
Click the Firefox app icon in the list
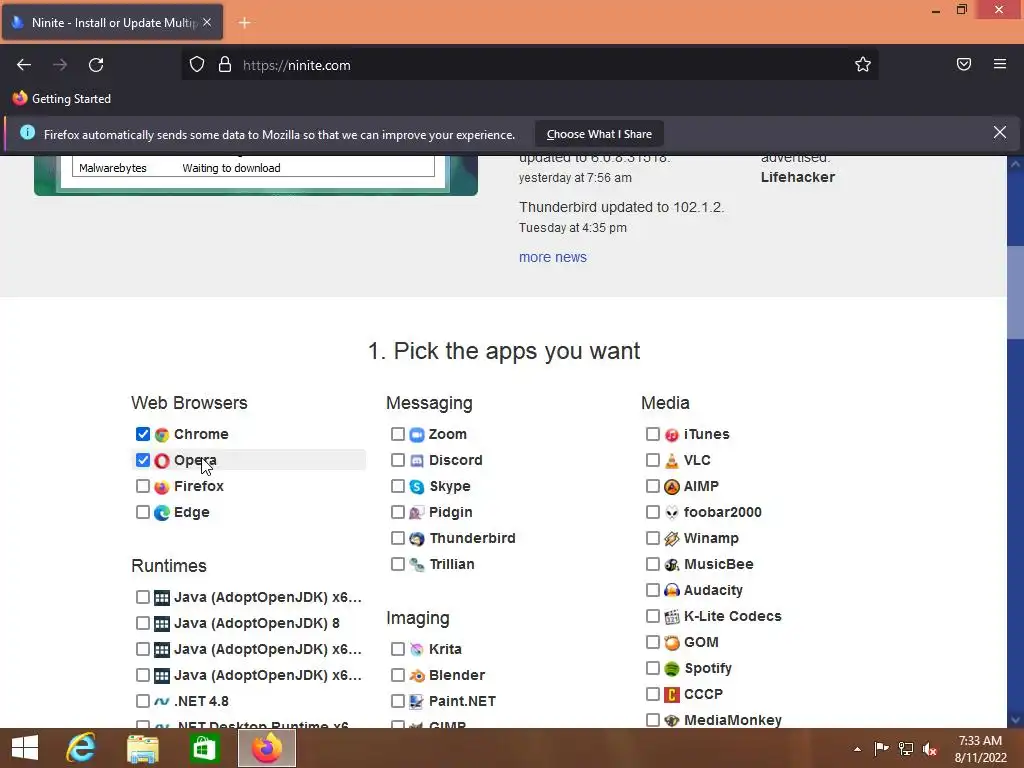(162, 487)
